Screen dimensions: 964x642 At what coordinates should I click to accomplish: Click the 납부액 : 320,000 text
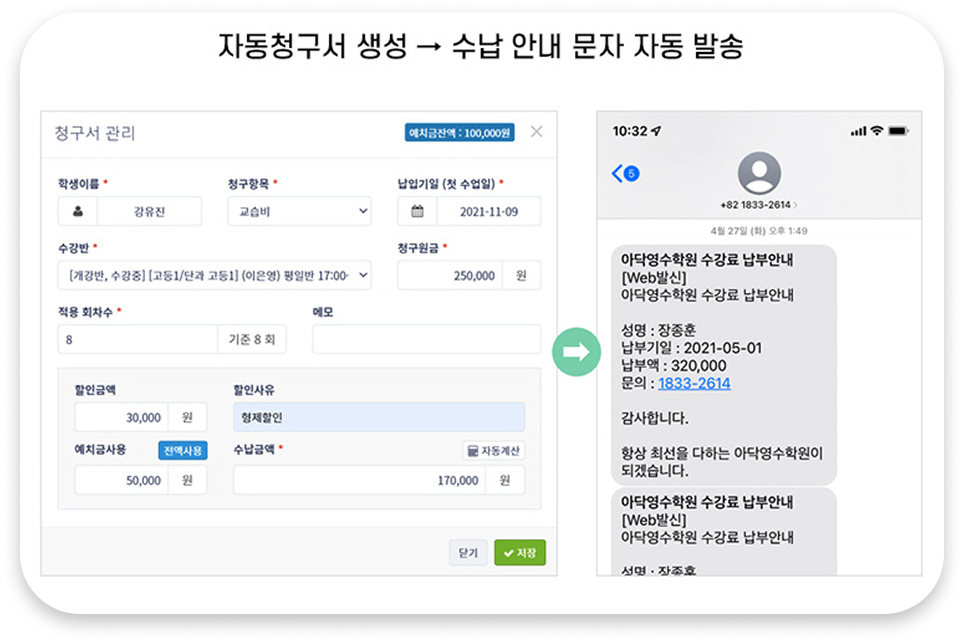click(x=674, y=366)
